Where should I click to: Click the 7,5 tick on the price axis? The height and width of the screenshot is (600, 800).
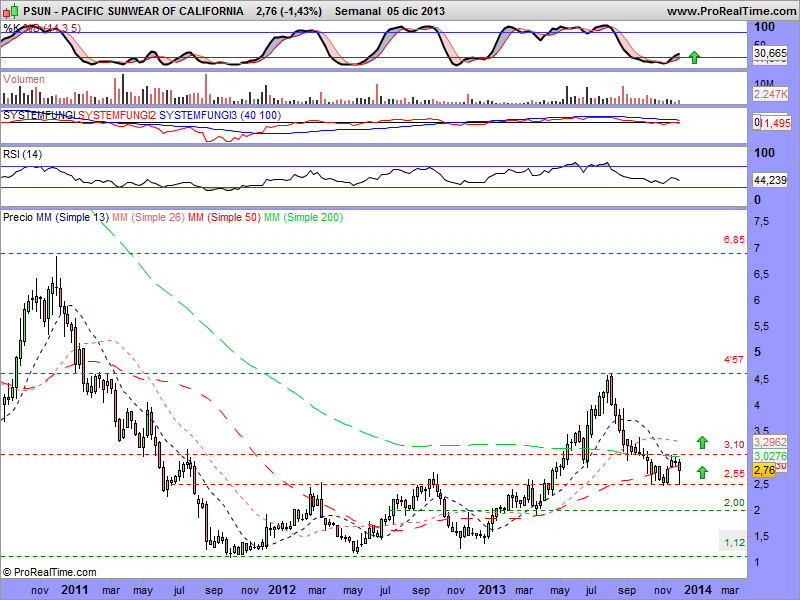point(761,221)
